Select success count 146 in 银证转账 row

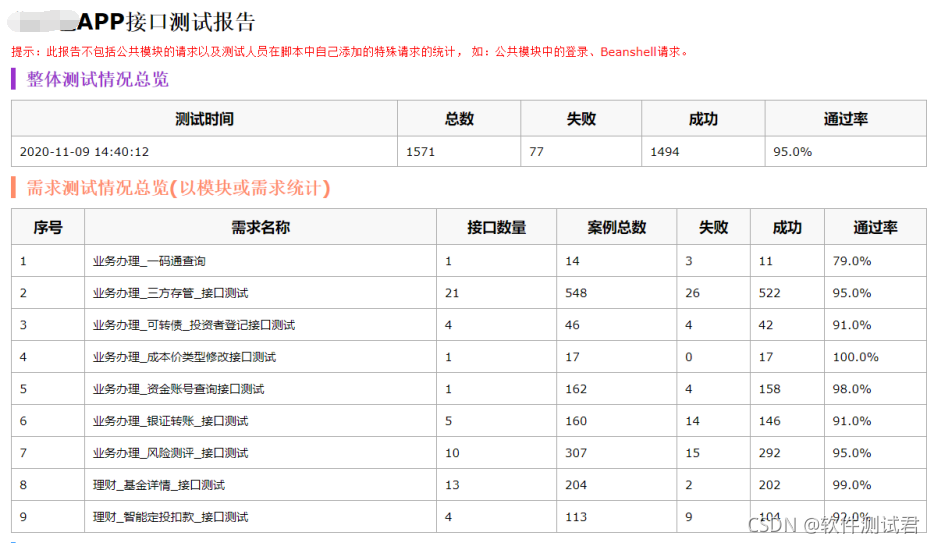(x=770, y=421)
